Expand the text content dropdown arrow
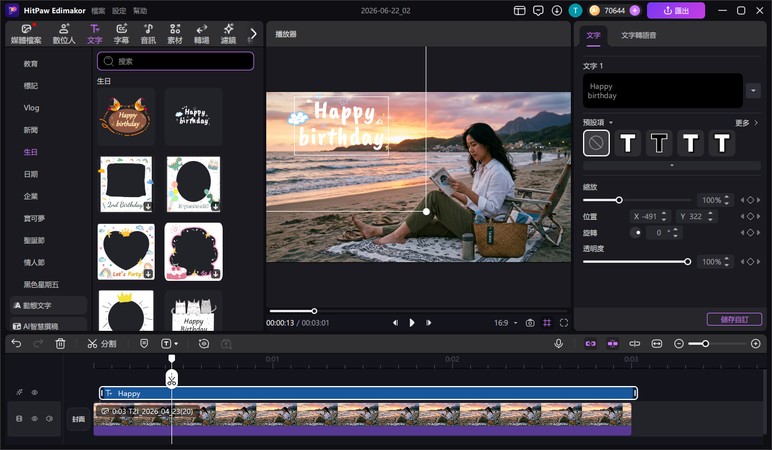772x450 pixels. [753, 91]
